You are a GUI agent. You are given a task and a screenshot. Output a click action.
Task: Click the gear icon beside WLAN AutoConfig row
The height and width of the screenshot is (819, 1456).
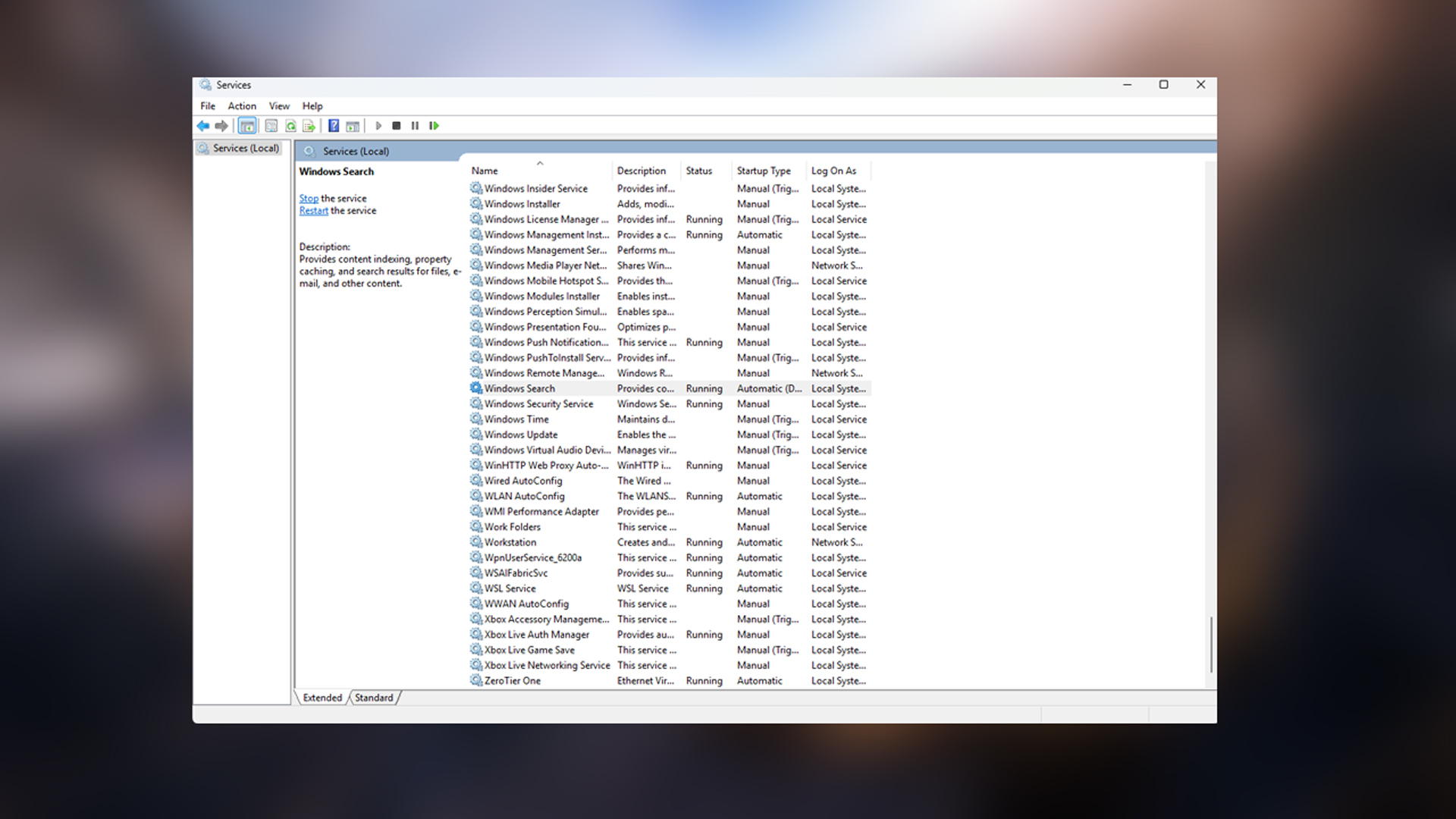click(476, 495)
